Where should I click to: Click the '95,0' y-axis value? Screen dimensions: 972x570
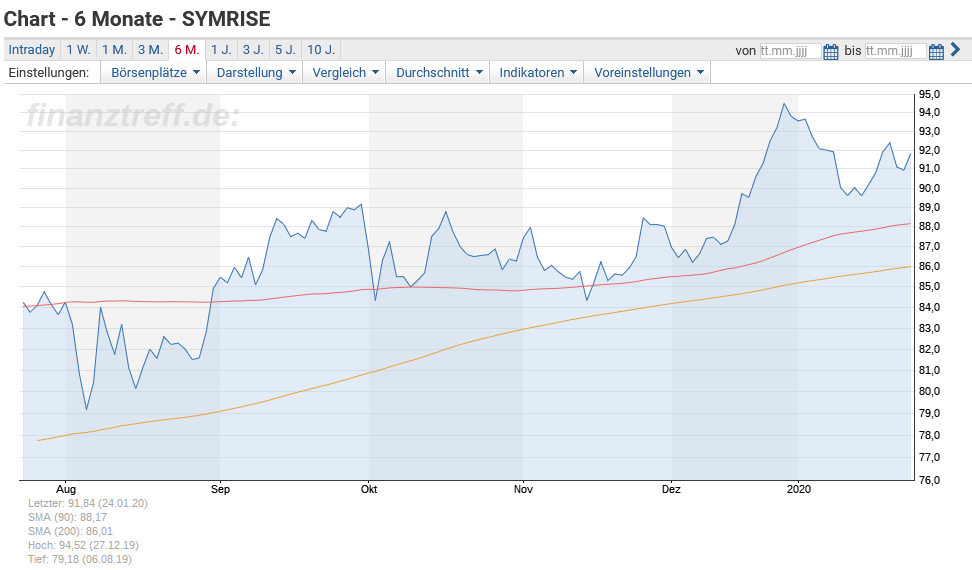pos(929,94)
